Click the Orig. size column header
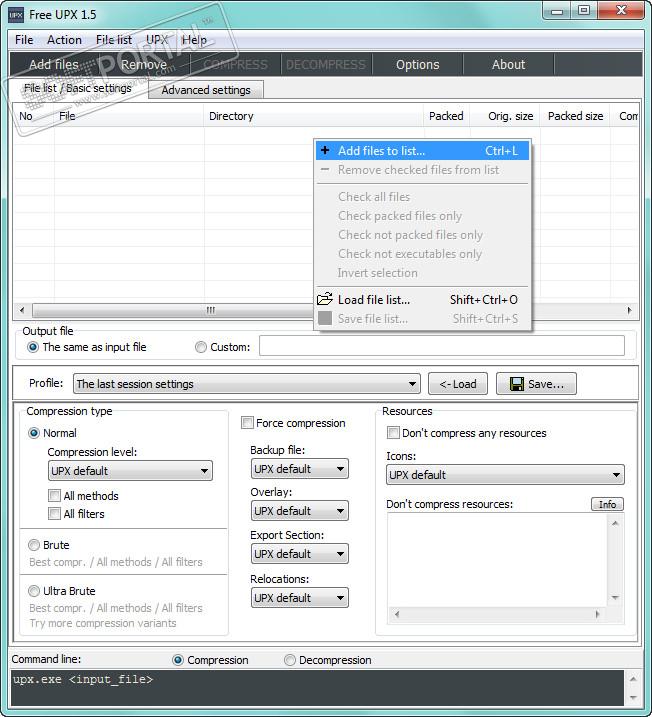 click(x=505, y=116)
